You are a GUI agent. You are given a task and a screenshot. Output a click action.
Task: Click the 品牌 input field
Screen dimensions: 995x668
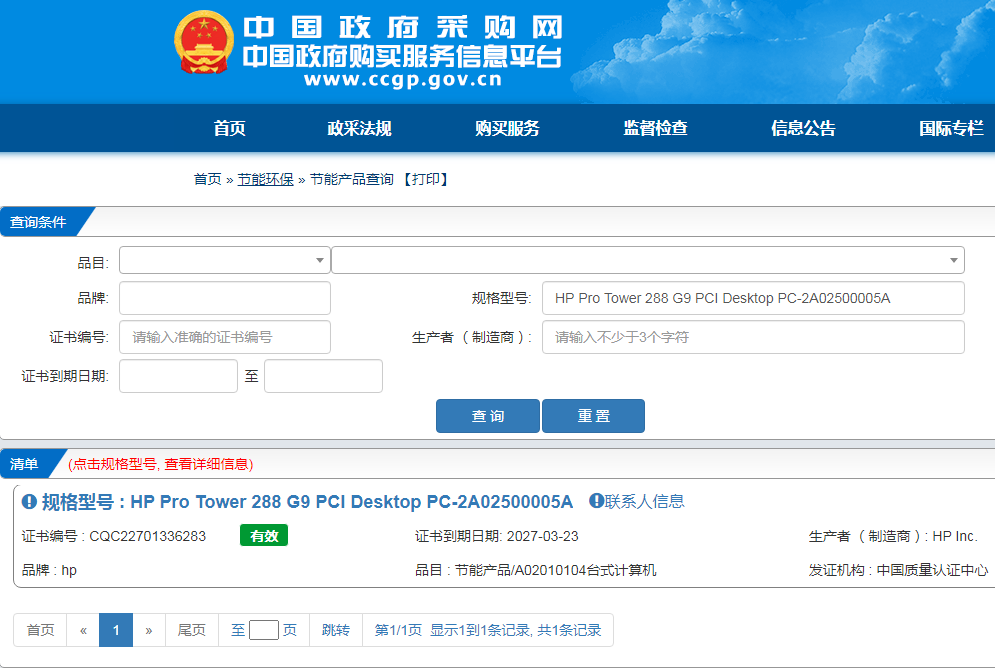[225, 298]
